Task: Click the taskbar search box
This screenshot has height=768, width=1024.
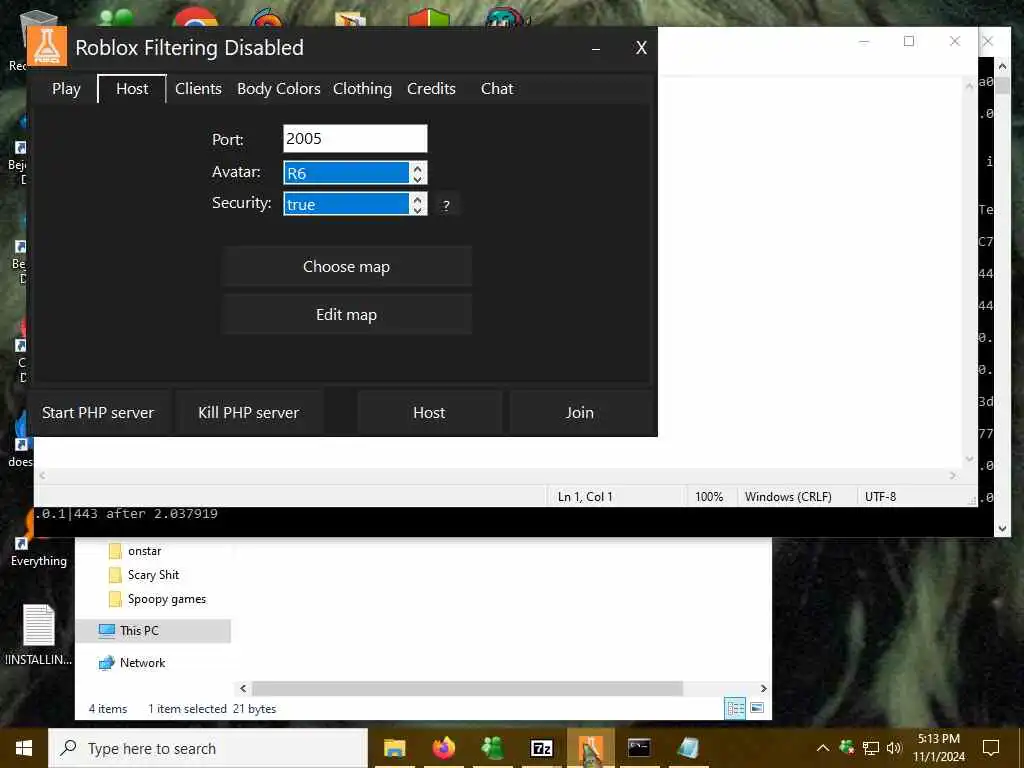Action: coord(208,748)
